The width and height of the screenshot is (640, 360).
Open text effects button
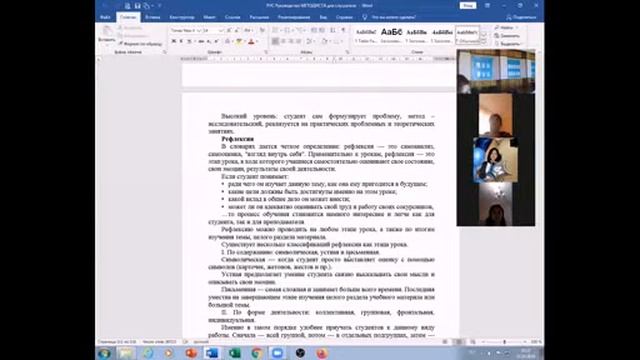[228, 41]
